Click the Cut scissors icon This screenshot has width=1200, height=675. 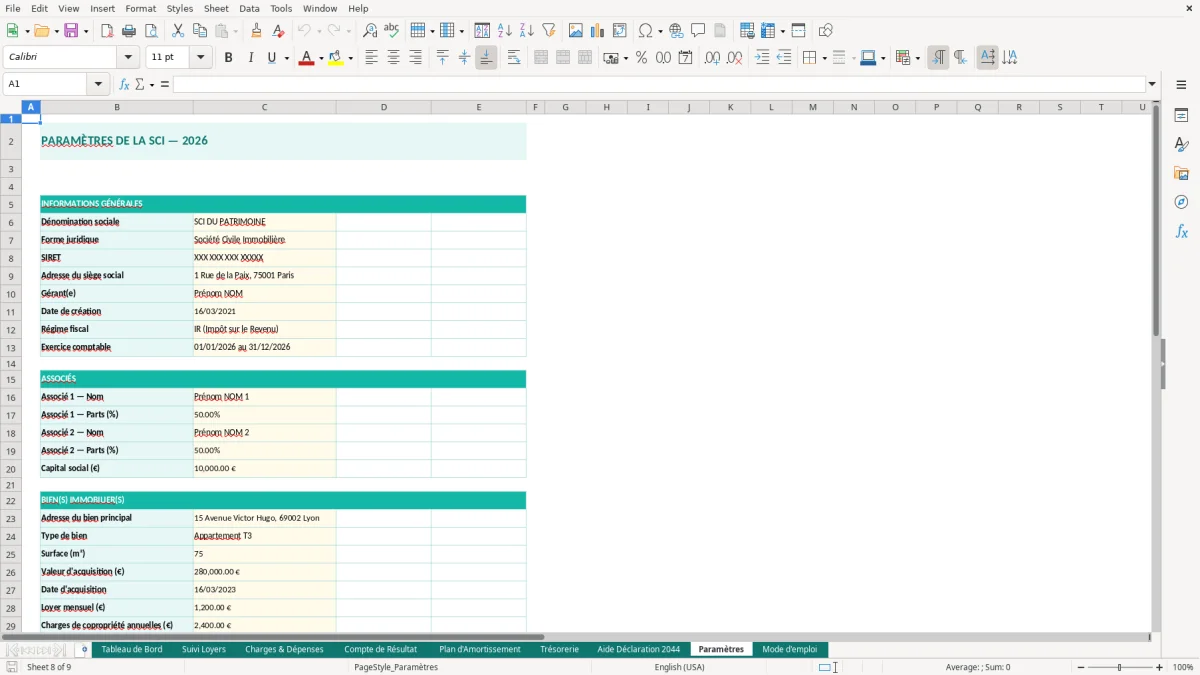click(178, 31)
